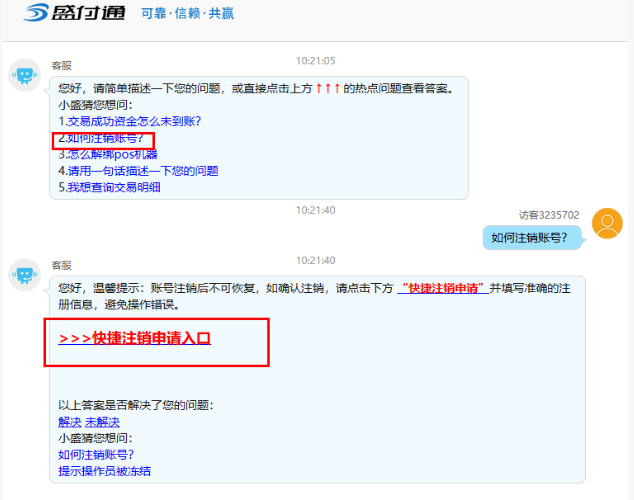Click the visitor name 访客3235702
This screenshot has width=634, height=500.
pos(549,215)
